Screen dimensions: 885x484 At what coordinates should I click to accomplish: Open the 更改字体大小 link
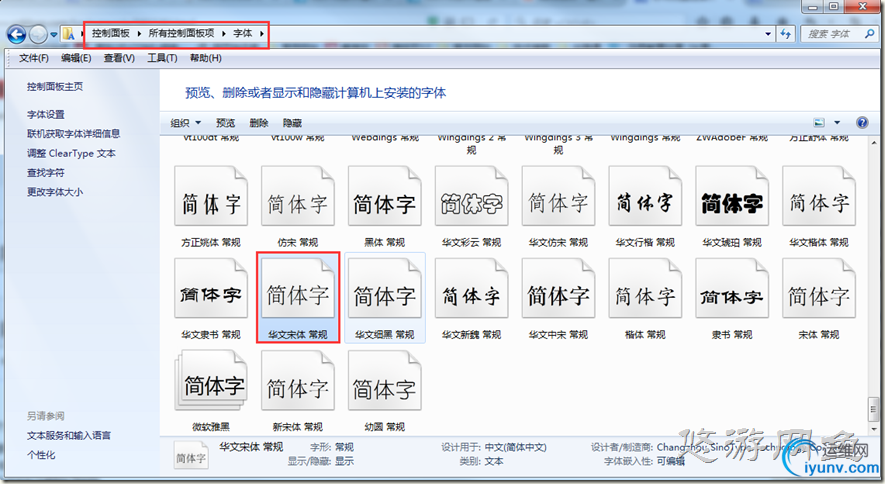click(x=55, y=192)
